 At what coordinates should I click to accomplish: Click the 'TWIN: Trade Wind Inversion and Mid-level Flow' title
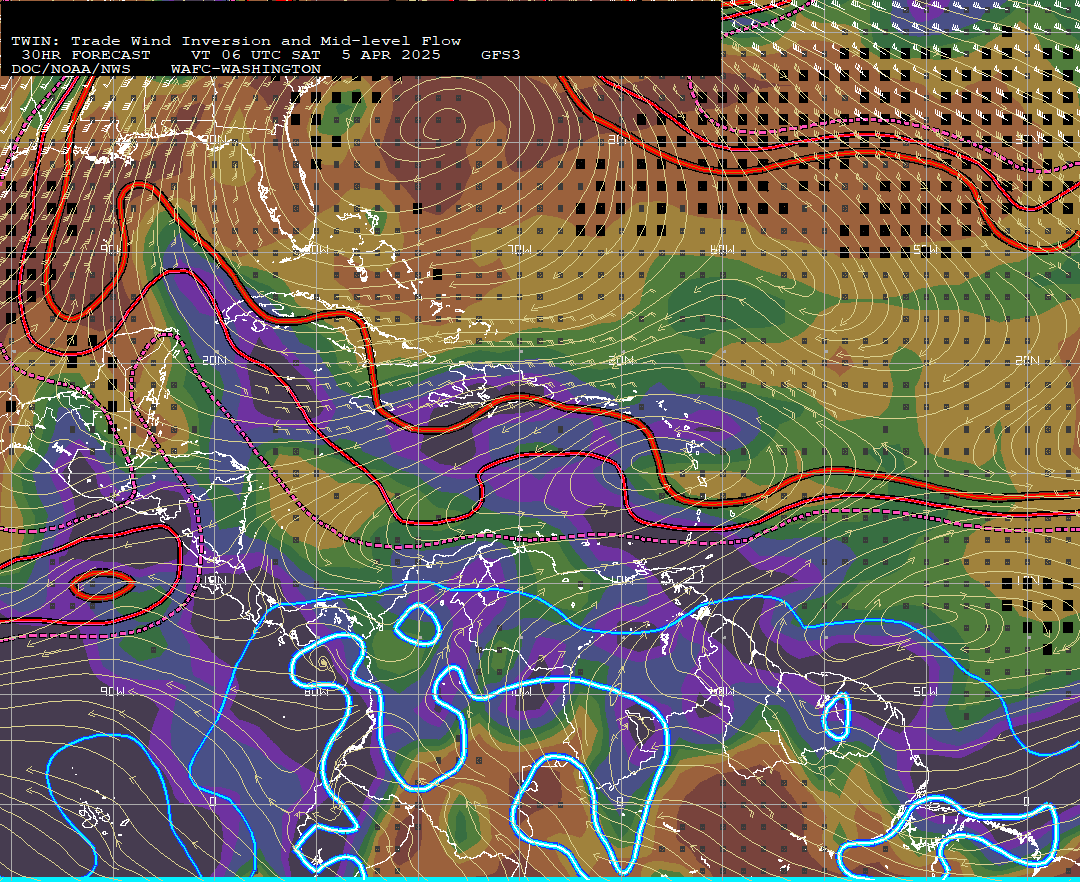click(x=236, y=41)
